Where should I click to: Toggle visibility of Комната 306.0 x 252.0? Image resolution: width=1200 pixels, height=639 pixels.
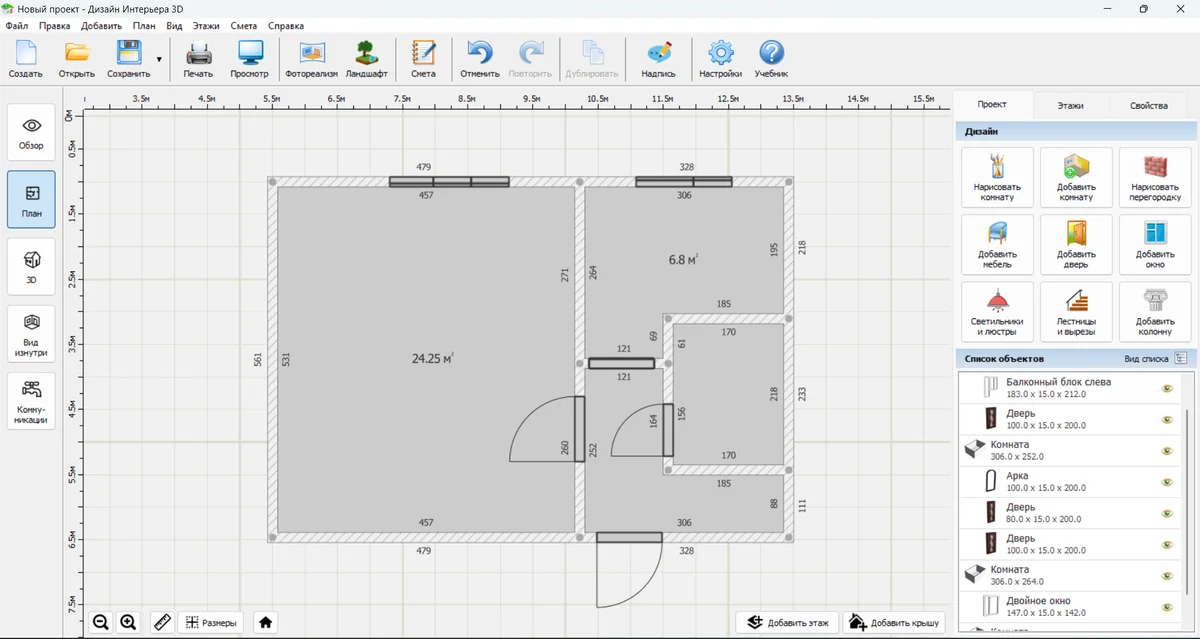click(1166, 451)
